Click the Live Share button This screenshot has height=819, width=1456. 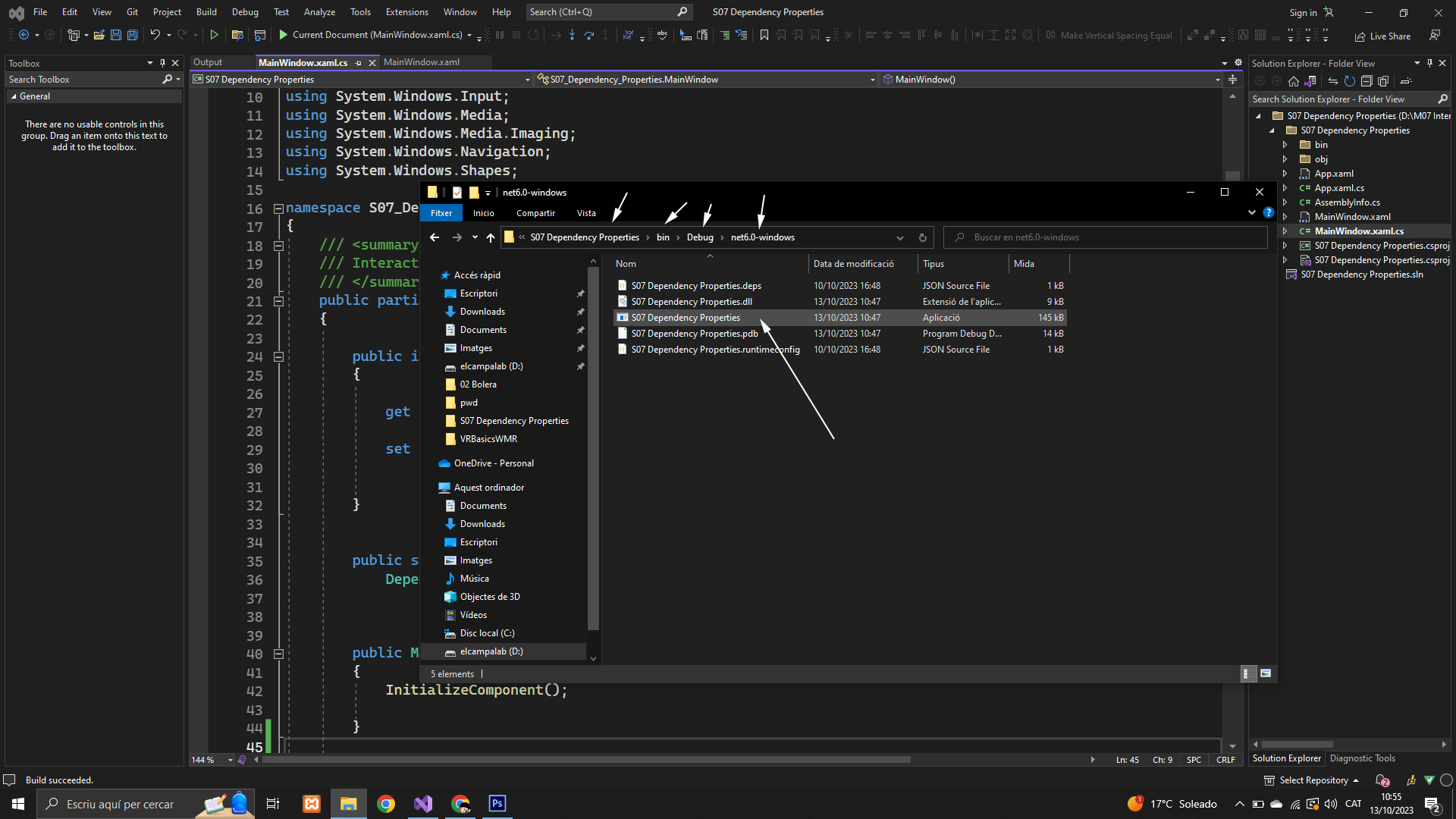(x=1382, y=36)
